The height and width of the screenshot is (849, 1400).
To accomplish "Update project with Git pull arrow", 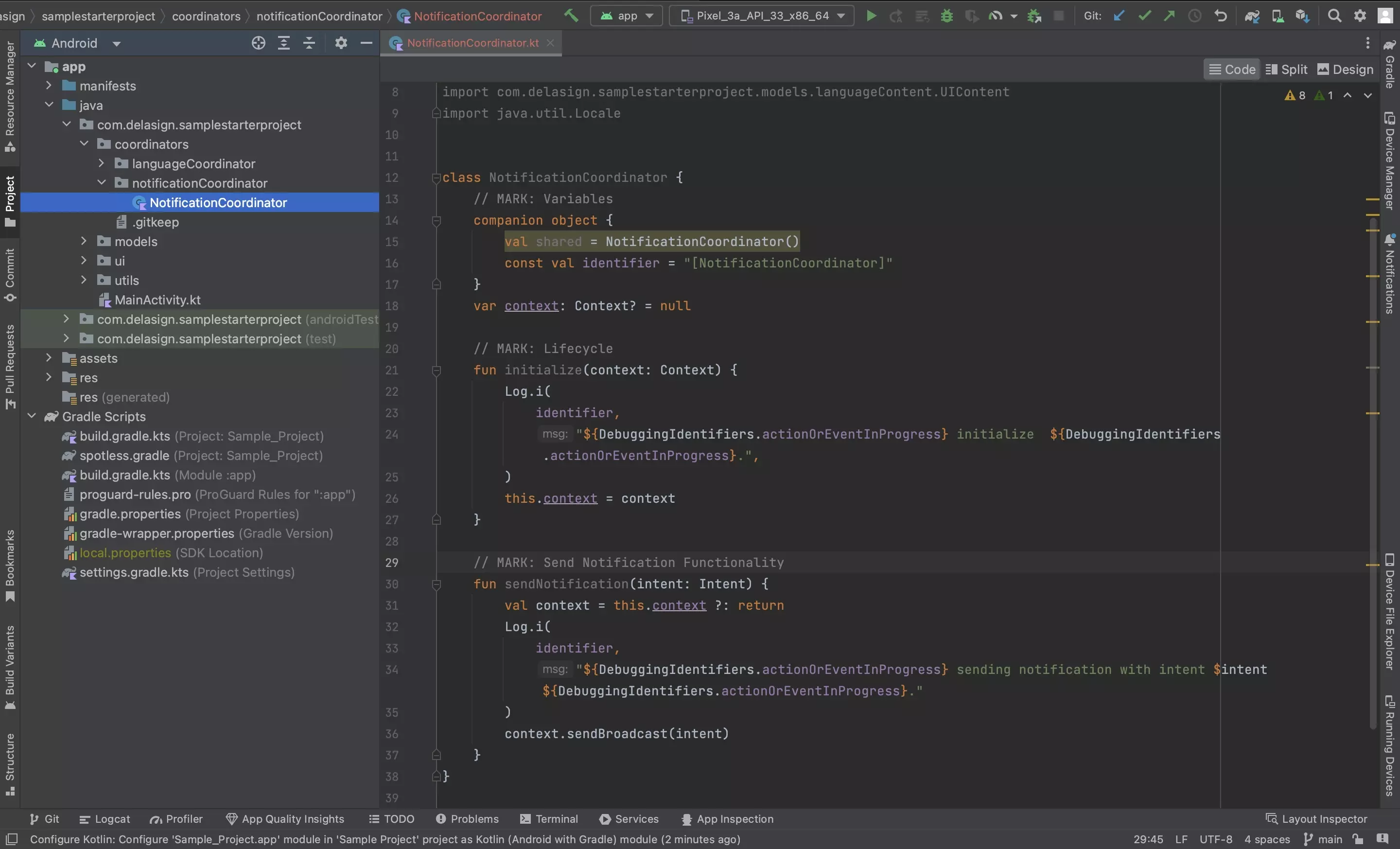I will [x=1119, y=16].
